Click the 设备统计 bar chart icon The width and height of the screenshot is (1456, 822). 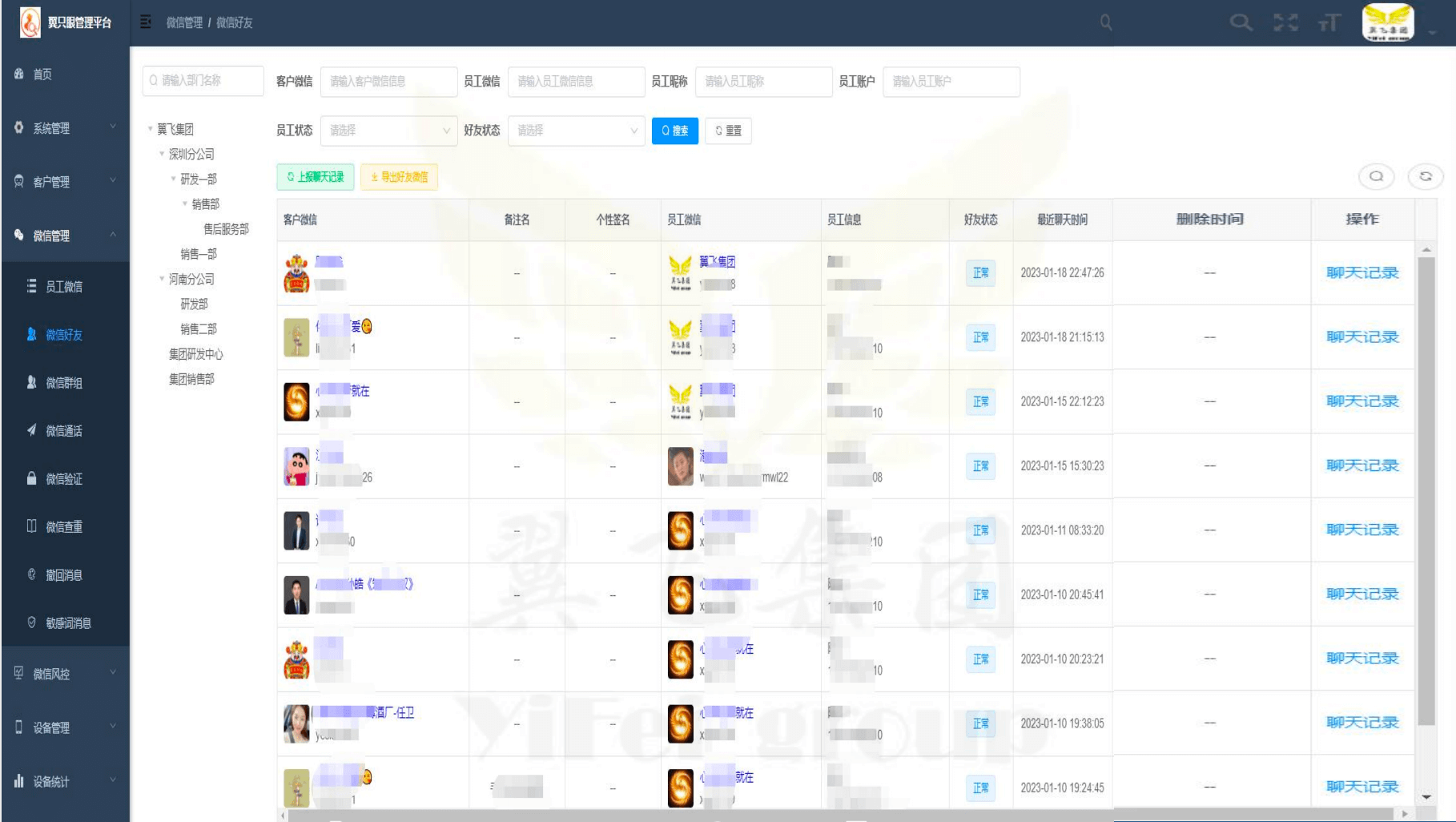coord(19,780)
